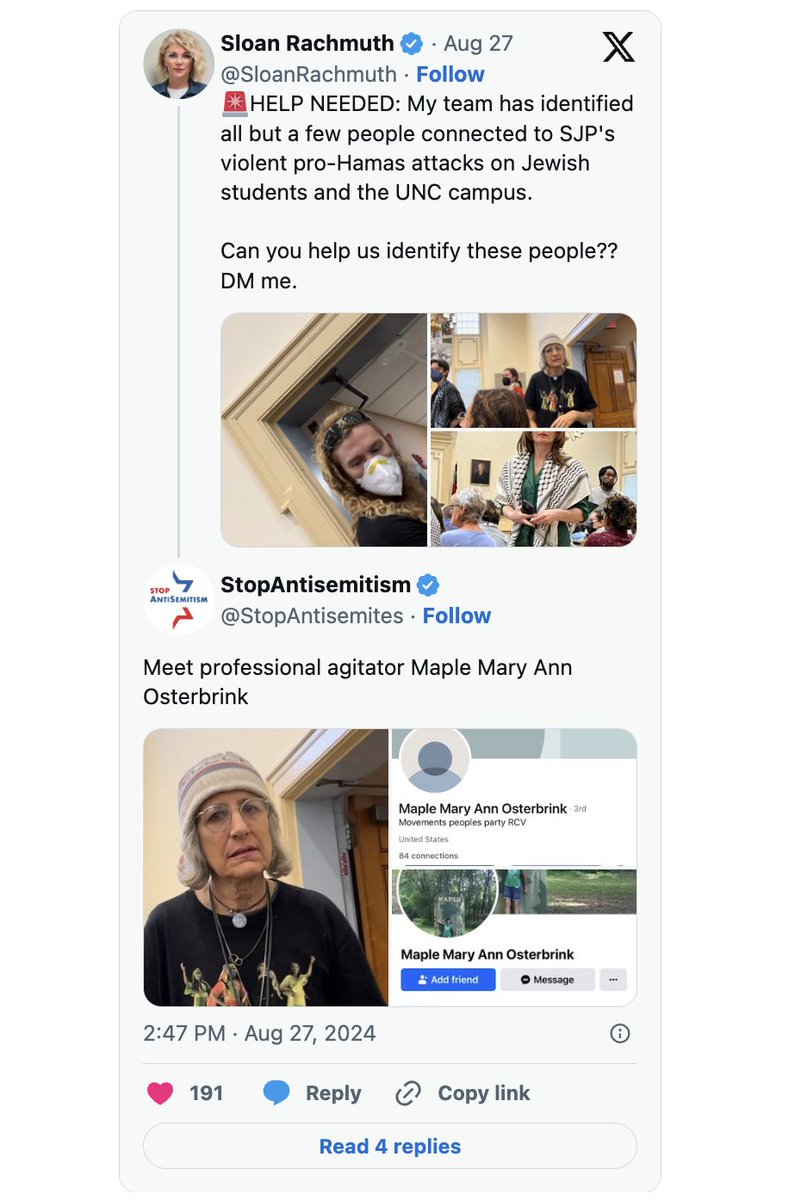Open the profile screenshot image in reply tweet
801x1200 pixels.
coord(513,867)
